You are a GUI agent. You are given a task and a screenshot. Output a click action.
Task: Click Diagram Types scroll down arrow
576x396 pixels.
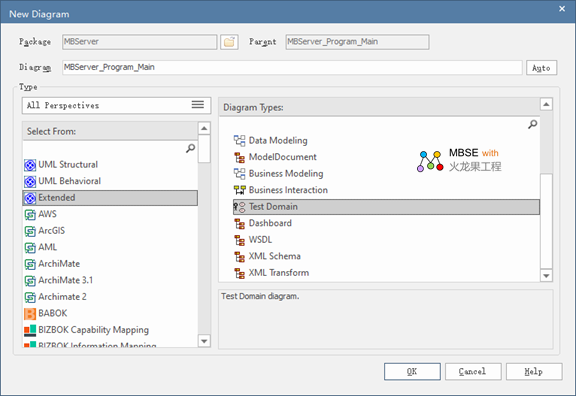tap(546, 276)
